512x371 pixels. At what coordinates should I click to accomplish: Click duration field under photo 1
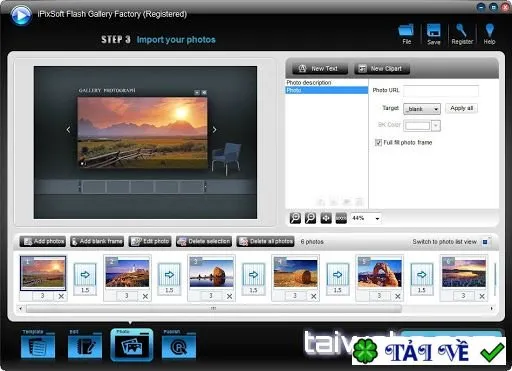43,296
